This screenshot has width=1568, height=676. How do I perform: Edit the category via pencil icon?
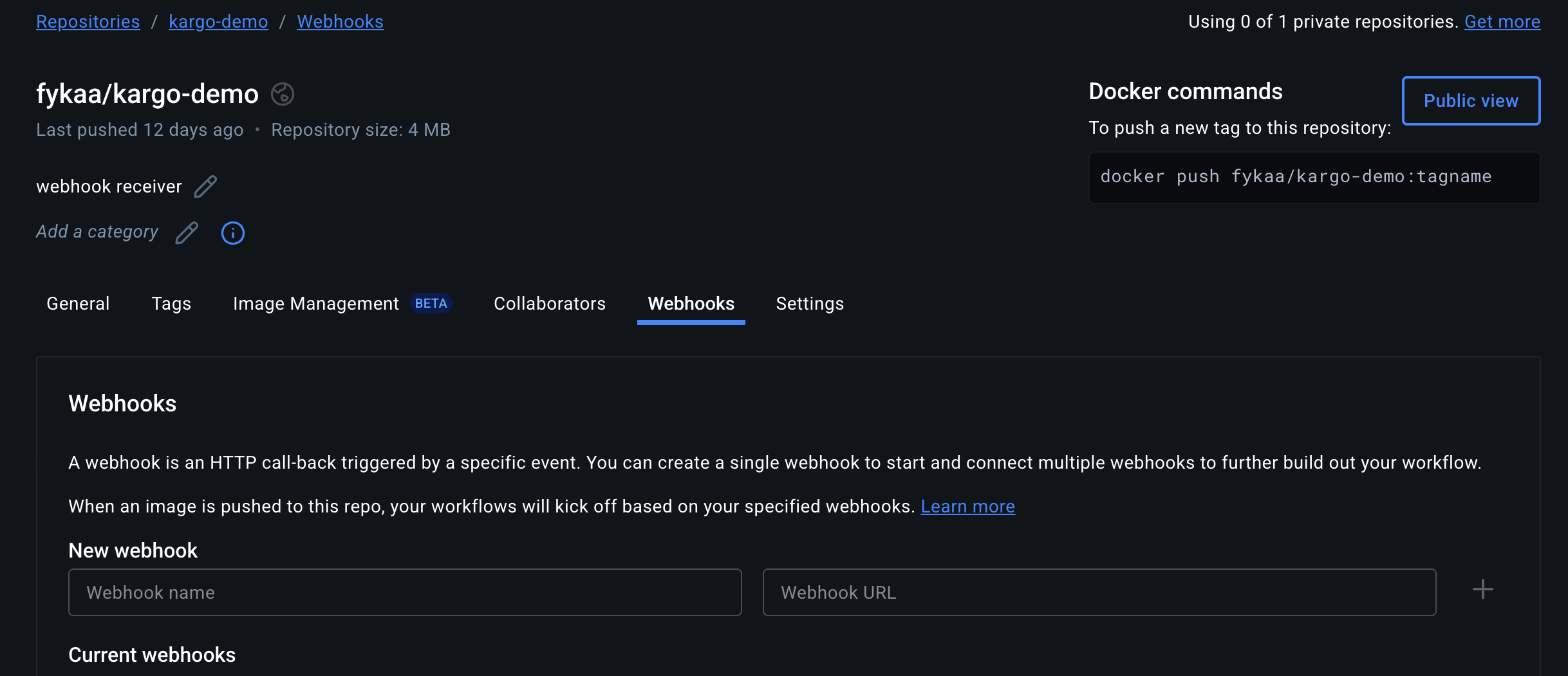[x=187, y=232]
